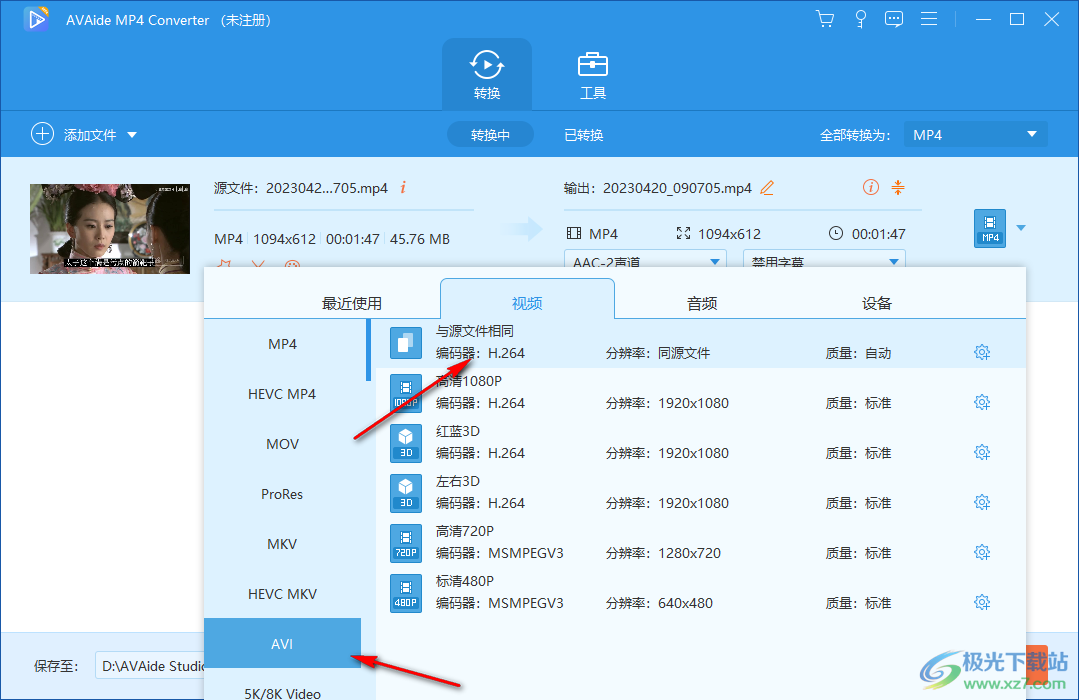1079x700 pixels.
Task: Open settings gear for 与源文件相同 preset
Action: (982, 352)
